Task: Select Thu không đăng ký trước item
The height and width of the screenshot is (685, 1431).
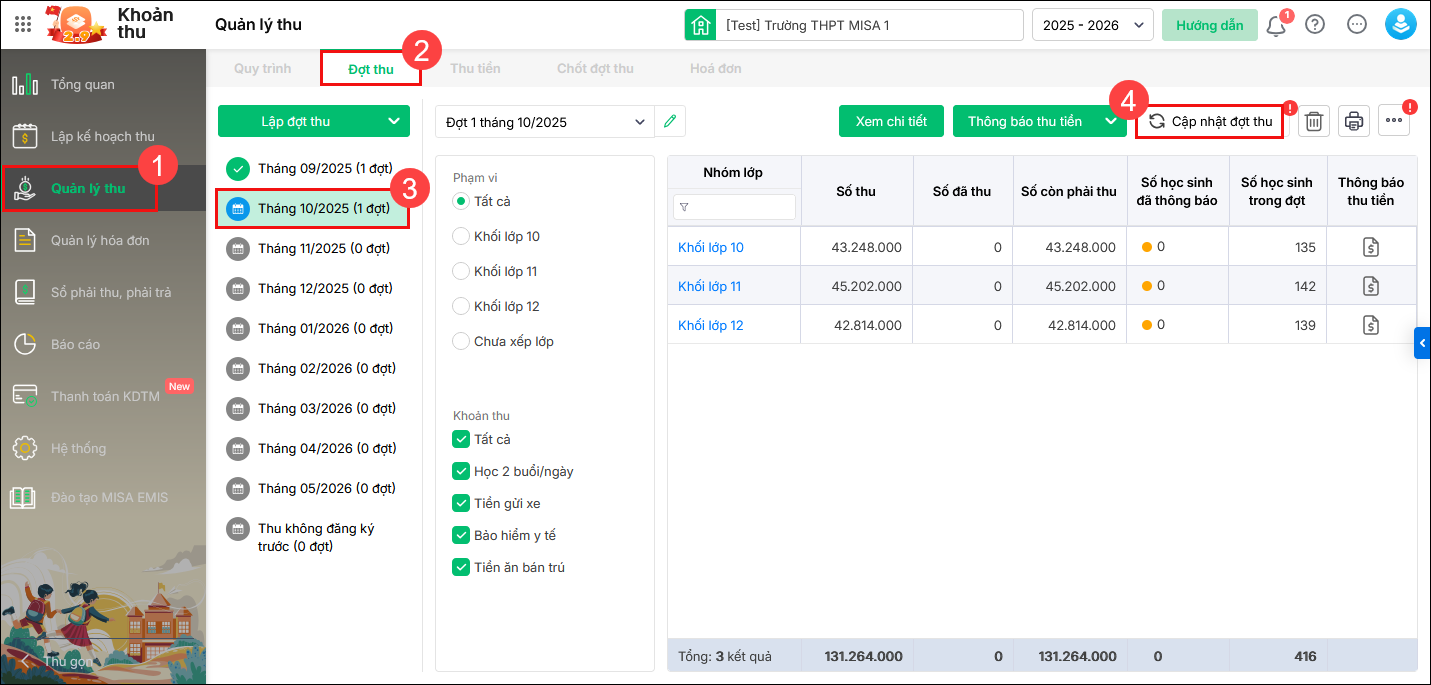Action: click(313, 537)
